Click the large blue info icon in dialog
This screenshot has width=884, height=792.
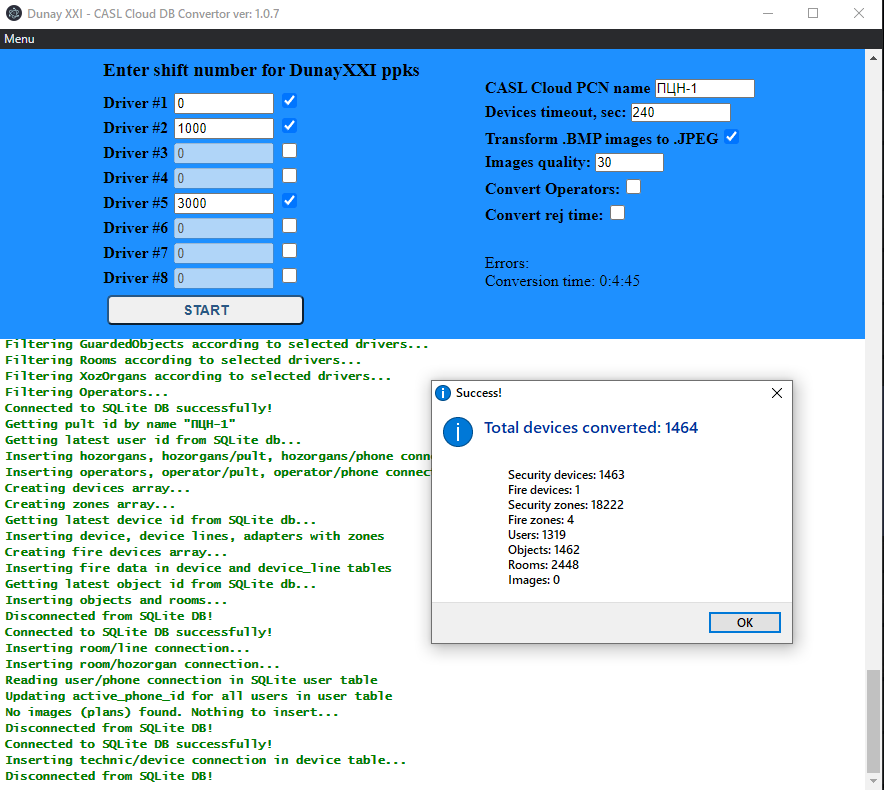[458, 432]
